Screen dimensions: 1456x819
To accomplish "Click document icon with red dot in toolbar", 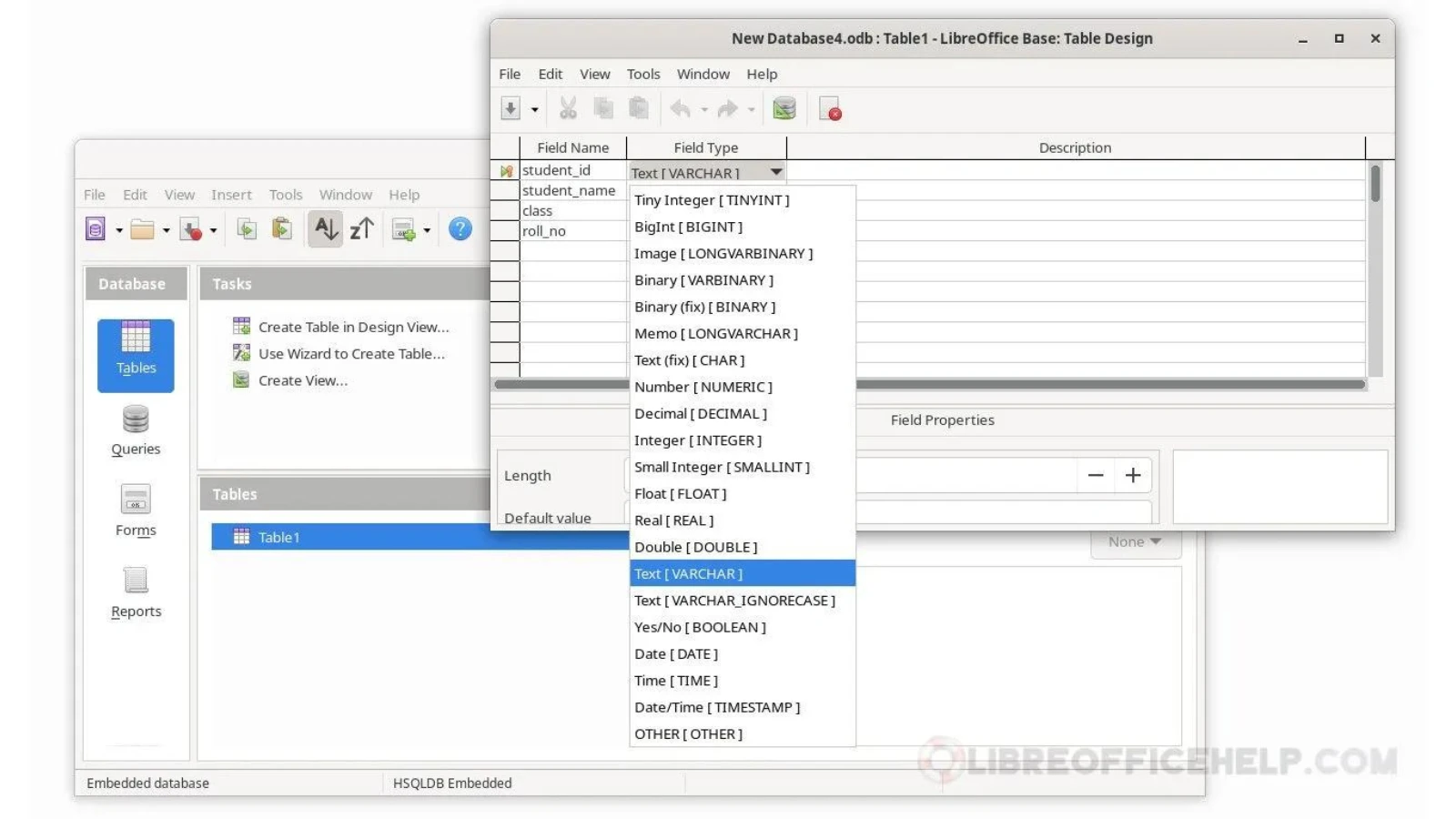I will [x=830, y=109].
